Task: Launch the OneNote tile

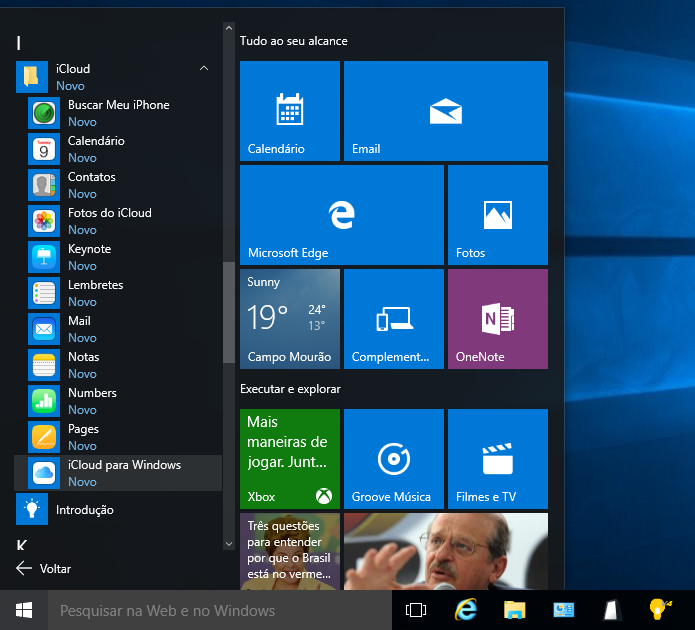Action: tap(498, 319)
